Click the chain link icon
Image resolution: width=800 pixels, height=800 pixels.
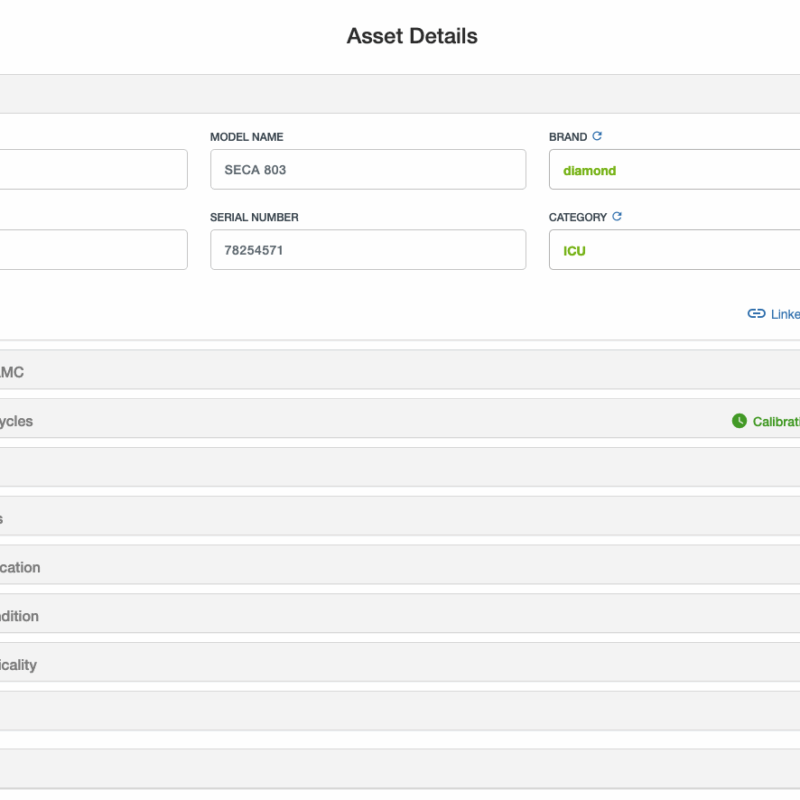(x=756, y=313)
